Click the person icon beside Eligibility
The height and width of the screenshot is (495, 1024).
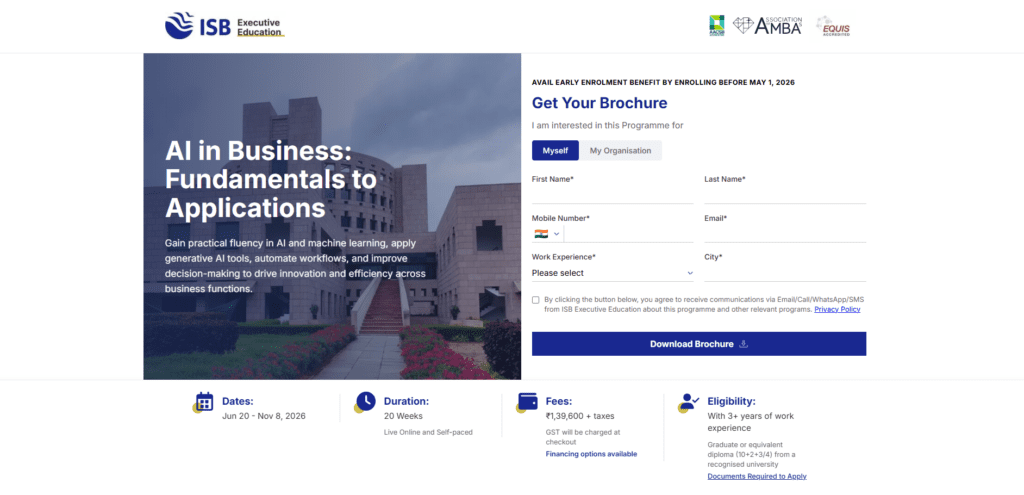coord(688,402)
